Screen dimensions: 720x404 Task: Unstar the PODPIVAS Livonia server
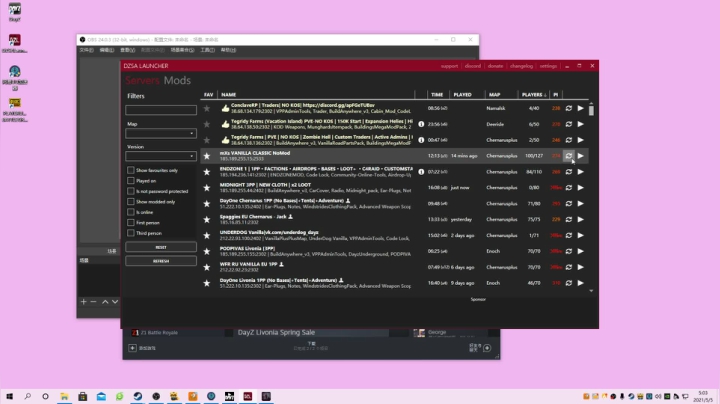coord(207,251)
